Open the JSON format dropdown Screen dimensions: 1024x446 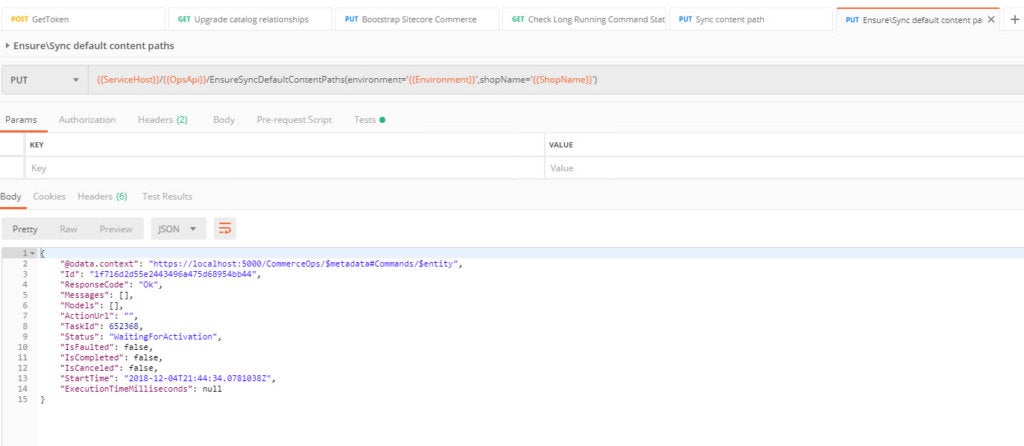178,229
